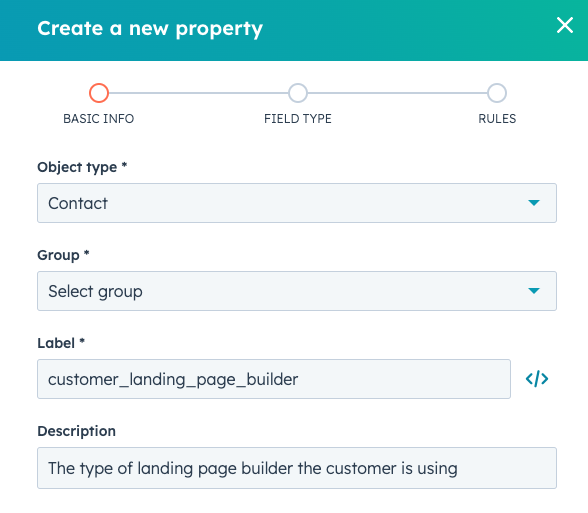Click the progress line between Basic Info and Field Type

click(198, 93)
